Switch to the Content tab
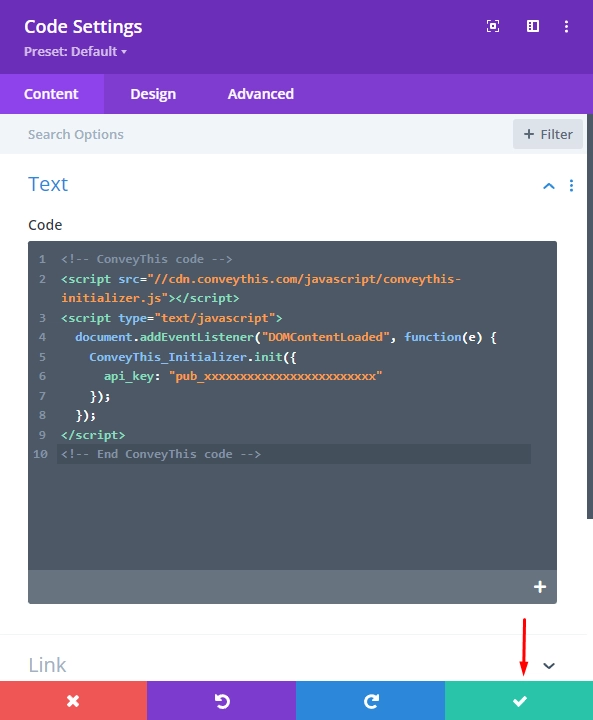This screenshot has width=593, height=720. 51,94
